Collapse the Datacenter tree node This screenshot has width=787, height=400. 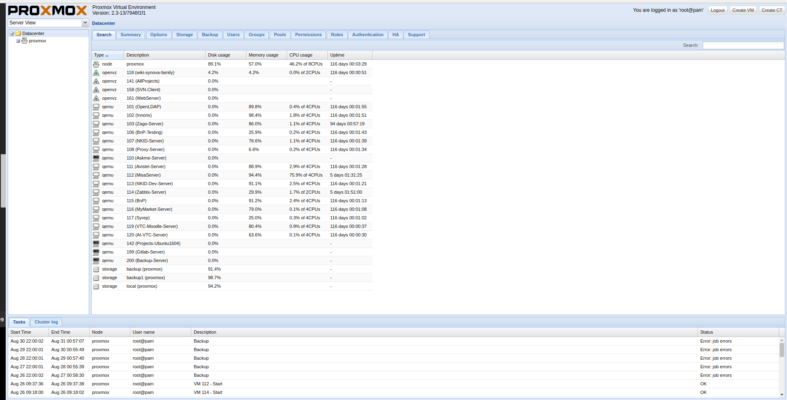click(11, 33)
